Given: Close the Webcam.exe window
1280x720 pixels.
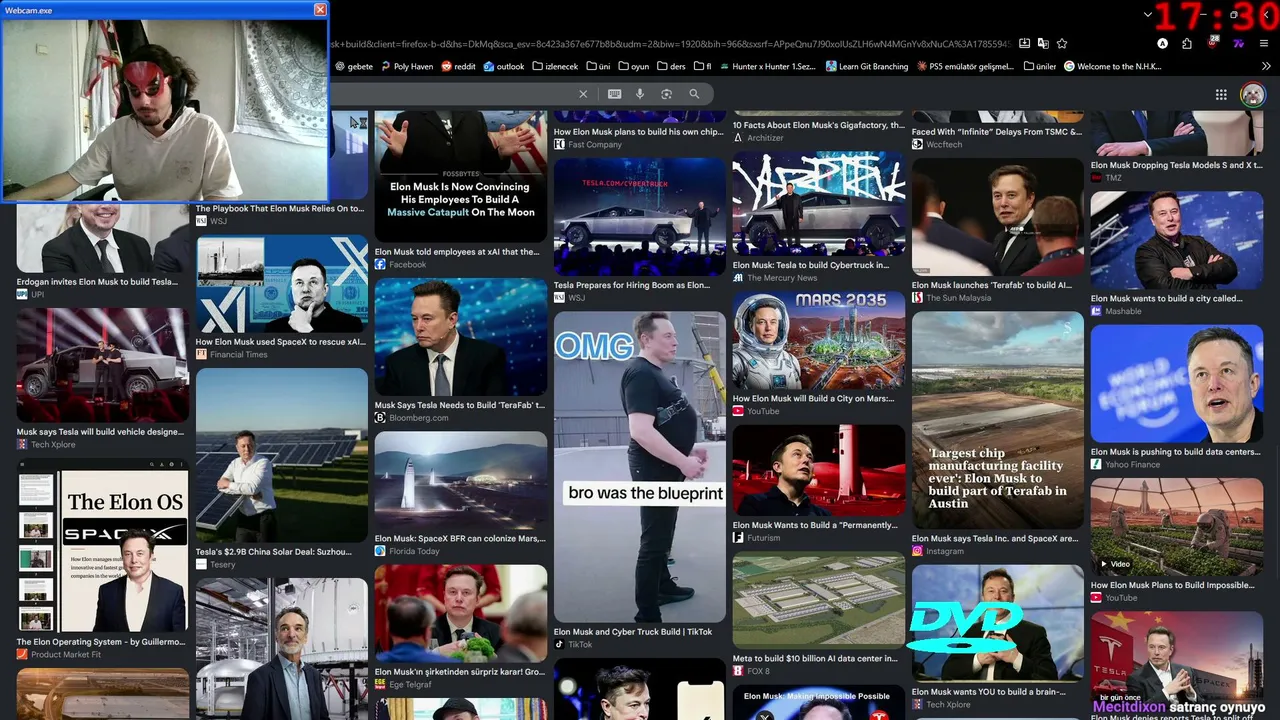Looking at the screenshot, I should coord(320,9).
